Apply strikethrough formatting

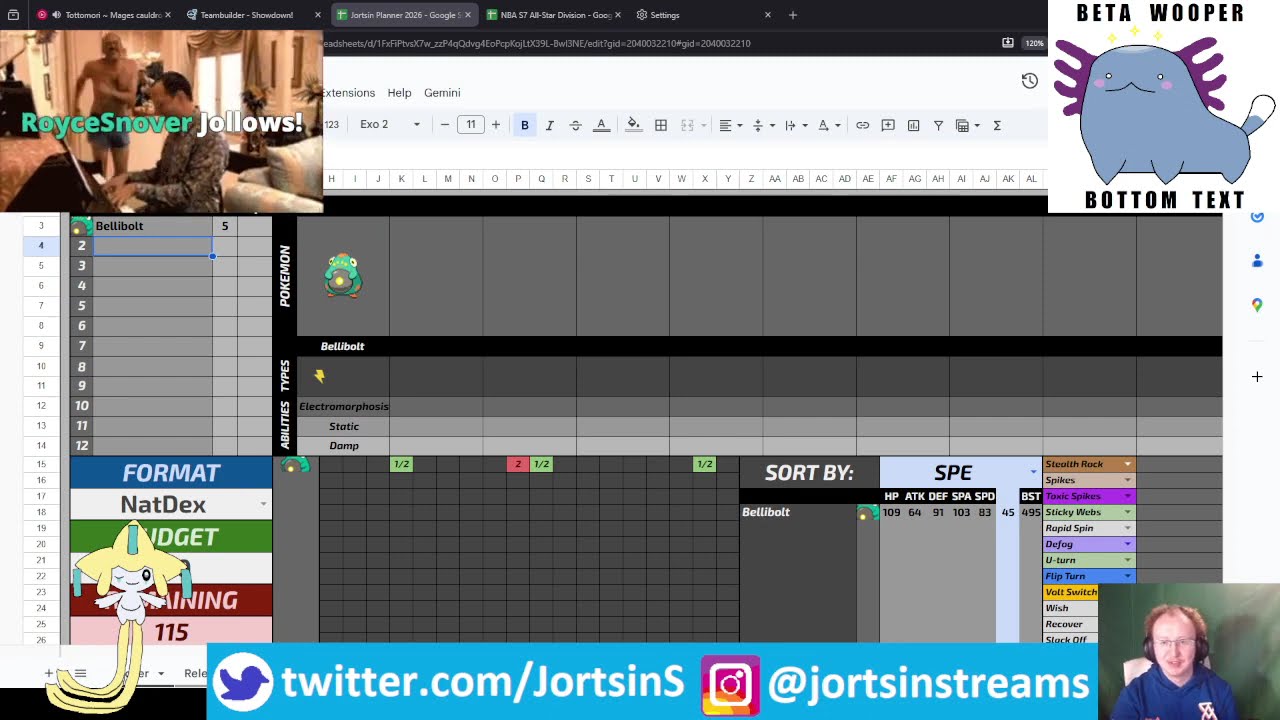(575, 125)
